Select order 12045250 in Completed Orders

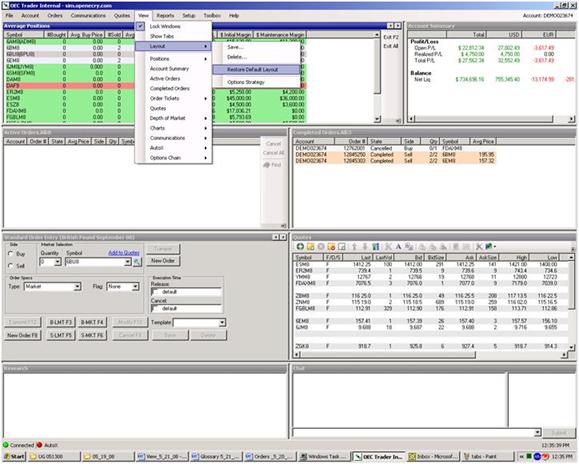(x=394, y=155)
